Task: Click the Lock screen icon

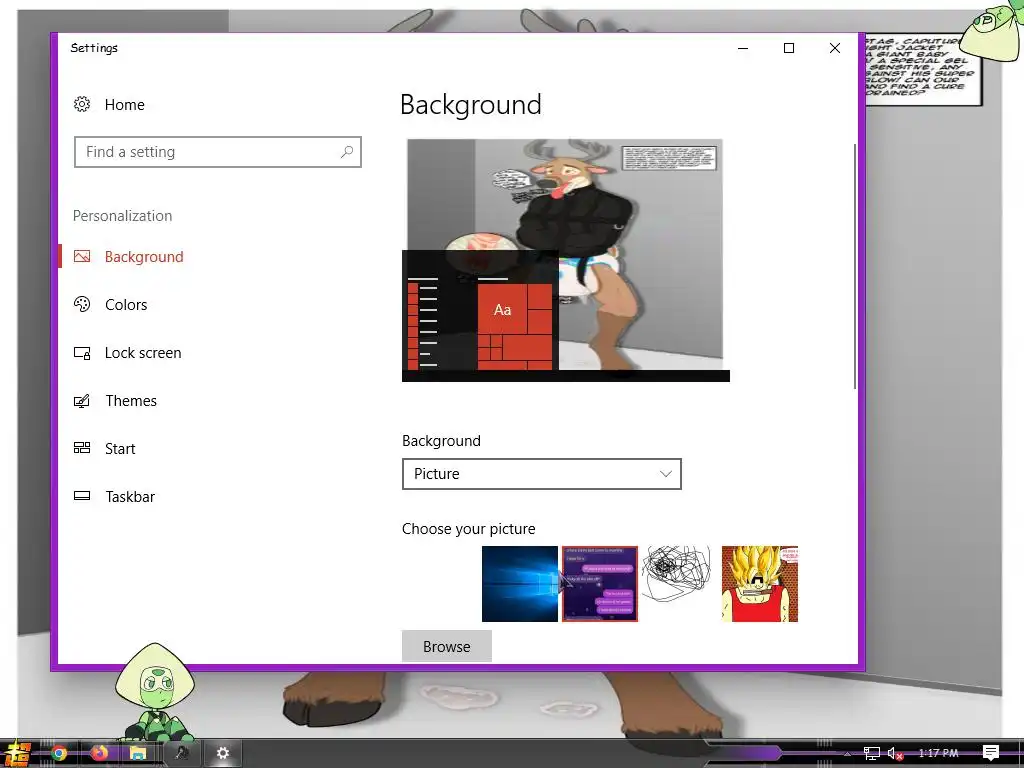Action: pyautogui.click(x=82, y=353)
